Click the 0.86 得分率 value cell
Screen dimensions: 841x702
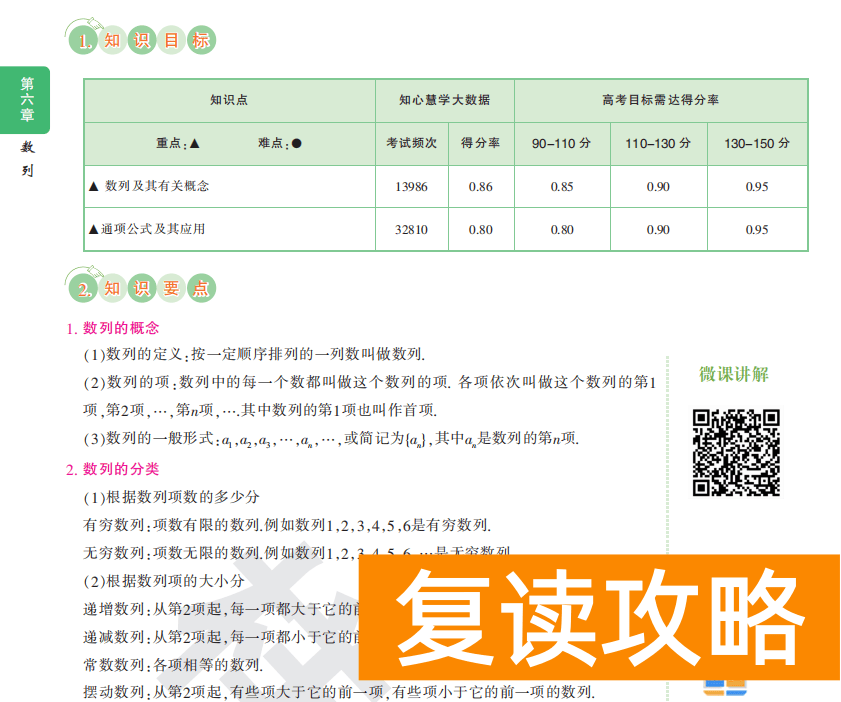tap(480, 186)
